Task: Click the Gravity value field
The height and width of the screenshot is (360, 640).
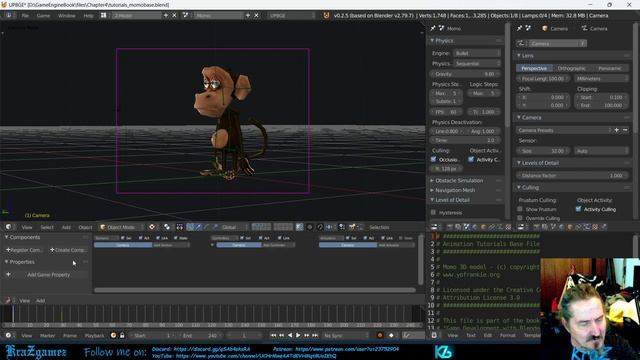Action: (x=466, y=74)
